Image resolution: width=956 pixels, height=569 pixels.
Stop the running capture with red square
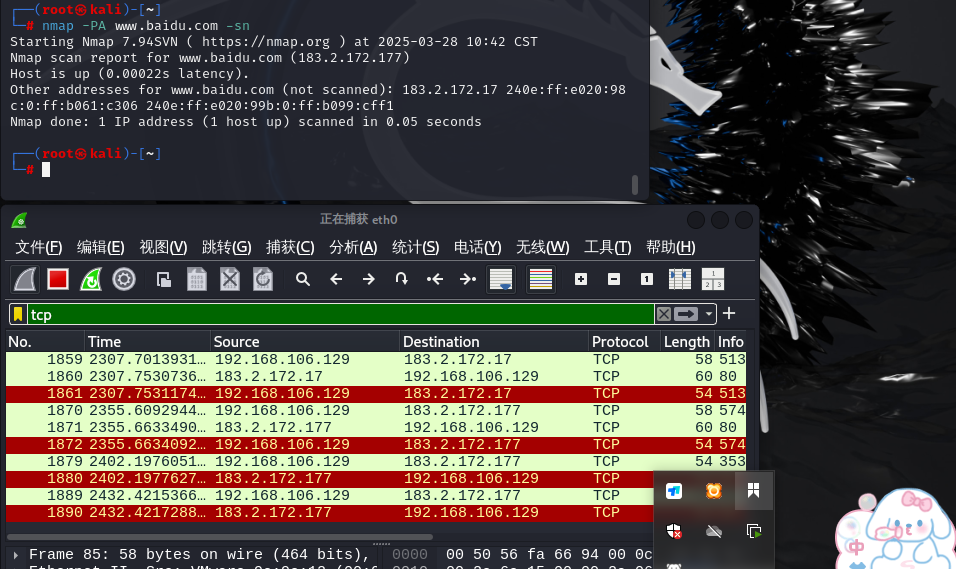[58, 279]
